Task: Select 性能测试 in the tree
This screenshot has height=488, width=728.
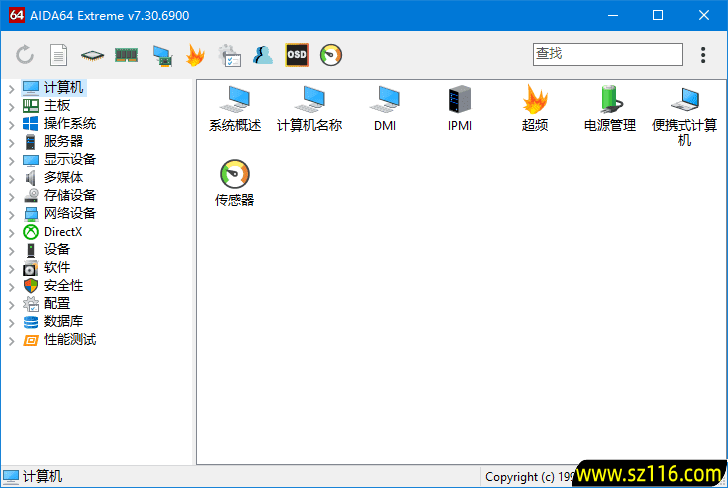Action: (70, 339)
